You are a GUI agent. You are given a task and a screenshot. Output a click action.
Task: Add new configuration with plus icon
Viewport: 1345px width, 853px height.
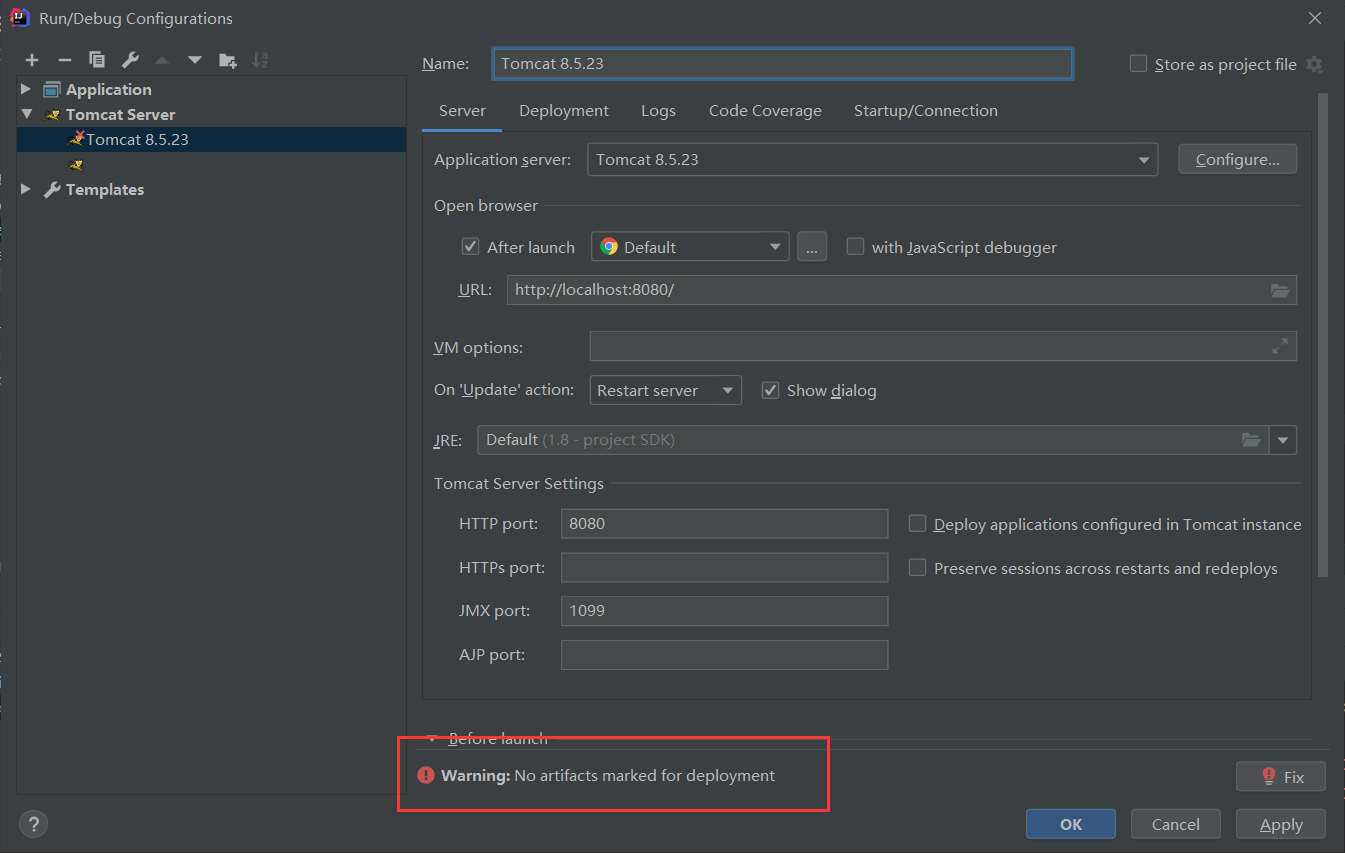(x=32, y=60)
